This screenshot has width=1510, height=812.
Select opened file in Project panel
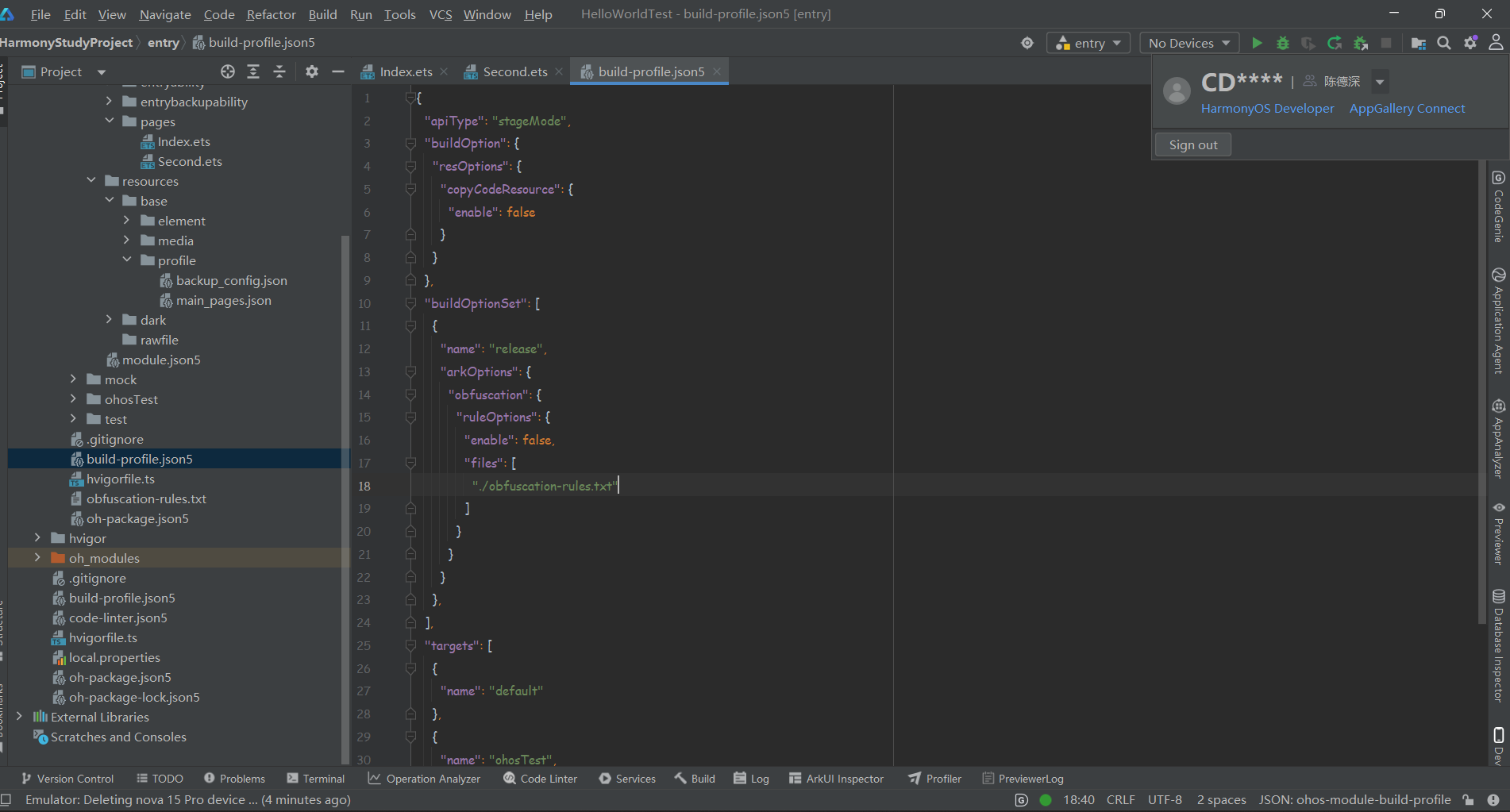[228, 71]
